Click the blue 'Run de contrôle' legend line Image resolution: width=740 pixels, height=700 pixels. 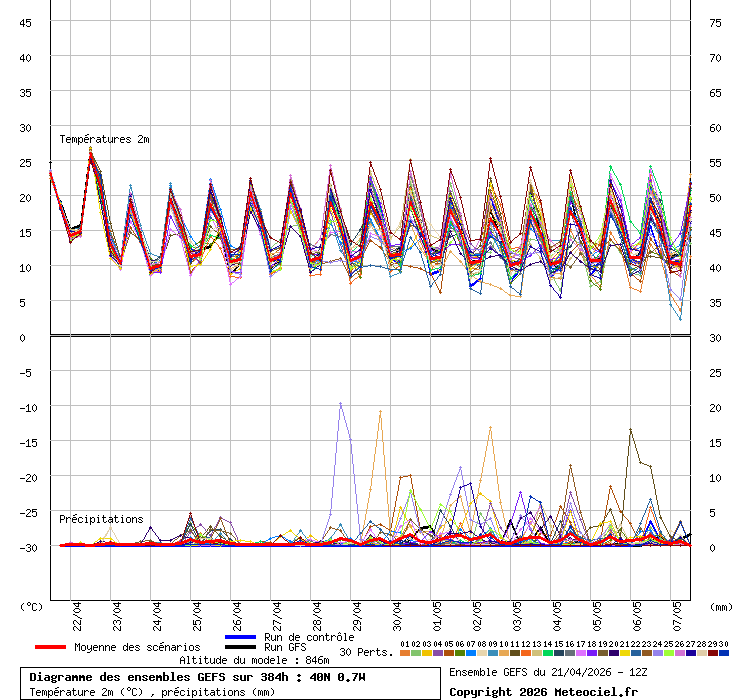click(241, 637)
